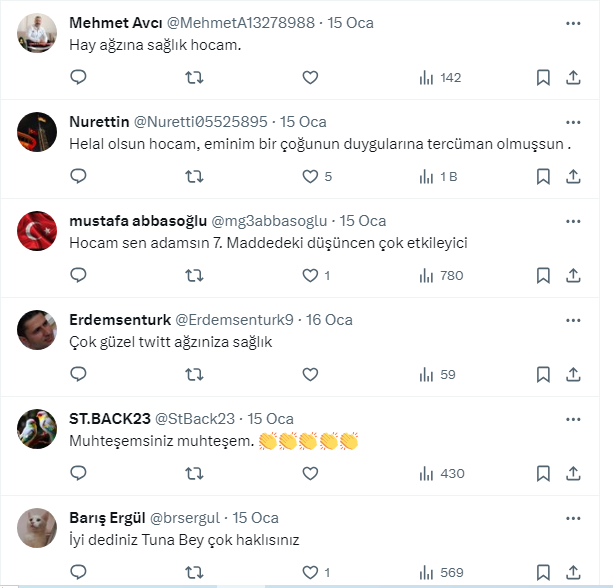Open Mehmet Avcı's profile picture

37,34
